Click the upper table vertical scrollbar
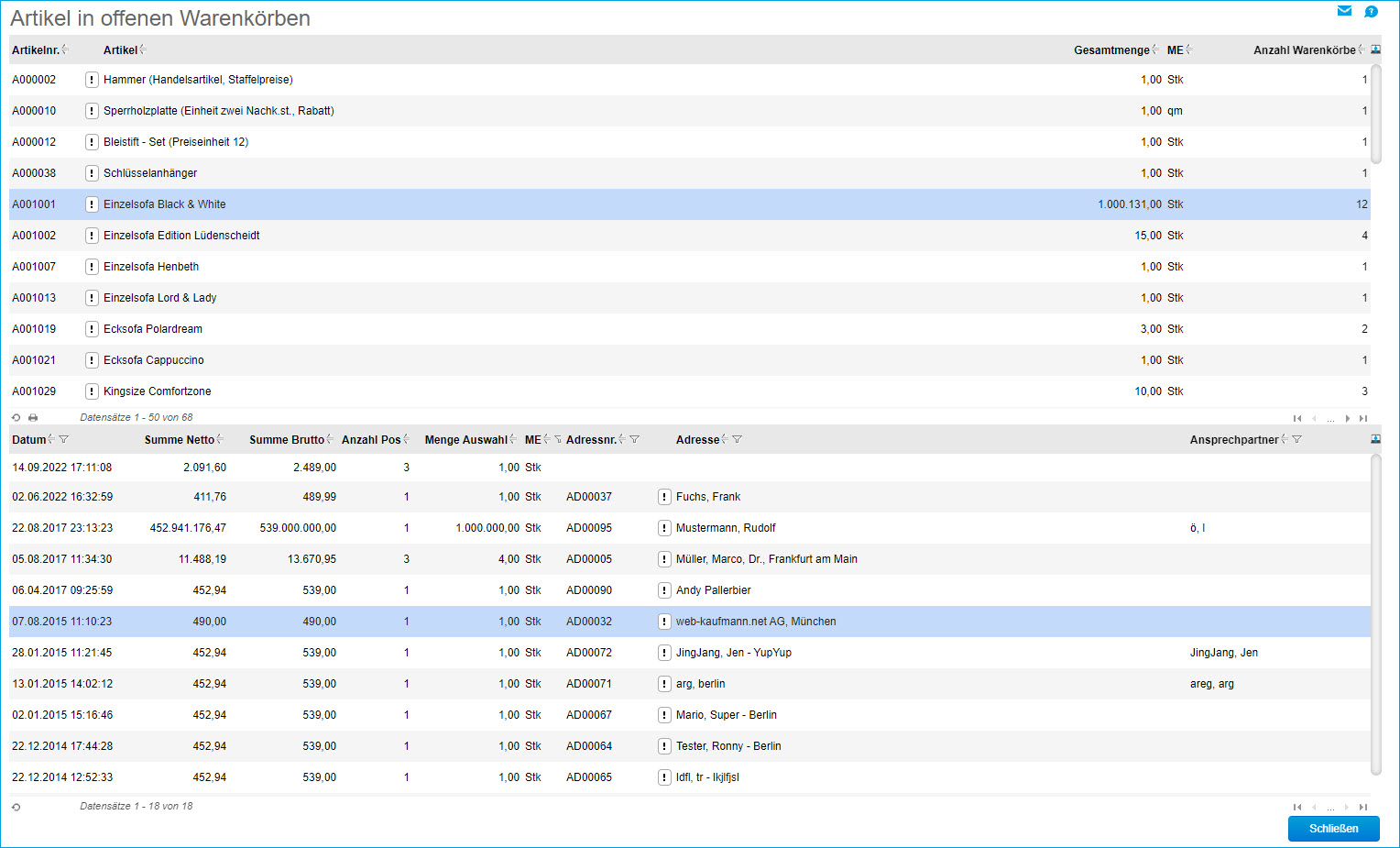This screenshot has height=848, width=1400. click(1375, 115)
